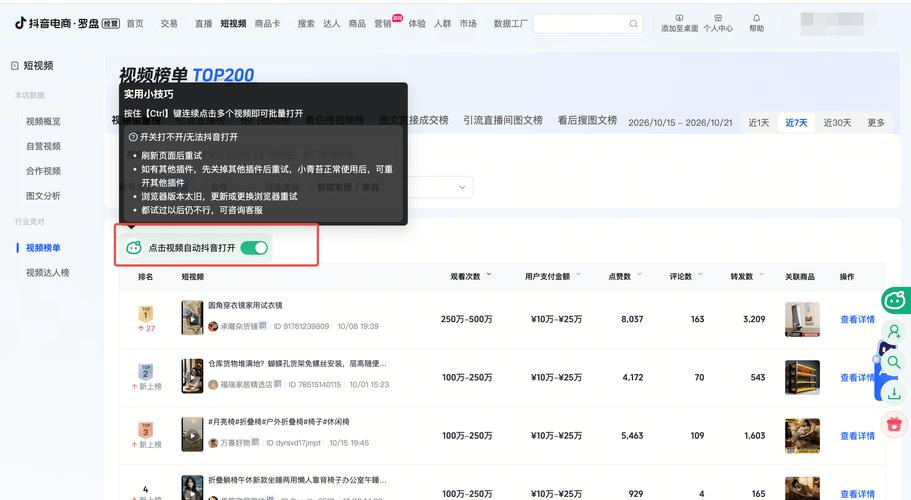Open 圆角穿衣镜家用试衣镜 video title

click(x=245, y=305)
